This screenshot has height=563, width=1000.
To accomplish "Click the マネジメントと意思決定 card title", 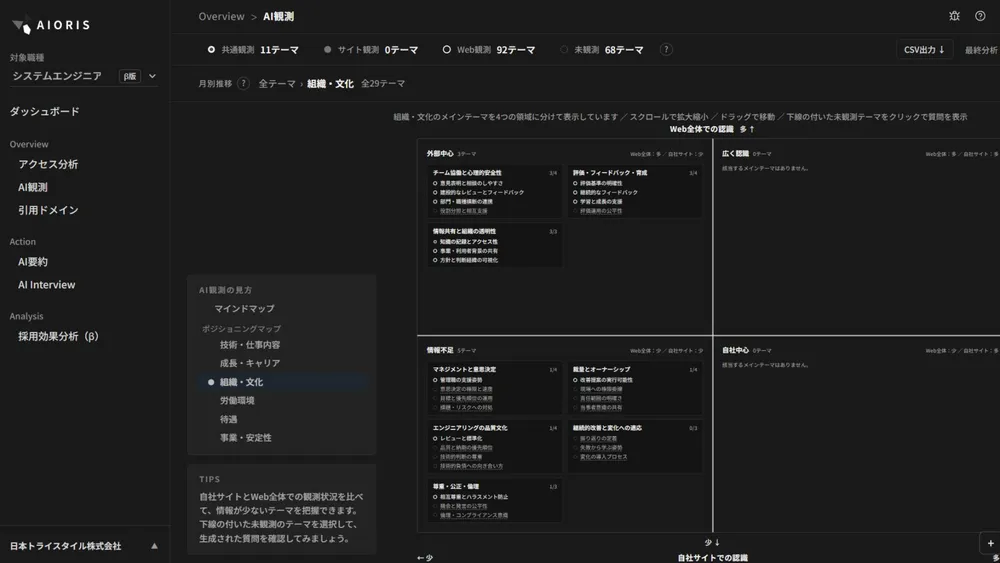I will click(464, 370).
